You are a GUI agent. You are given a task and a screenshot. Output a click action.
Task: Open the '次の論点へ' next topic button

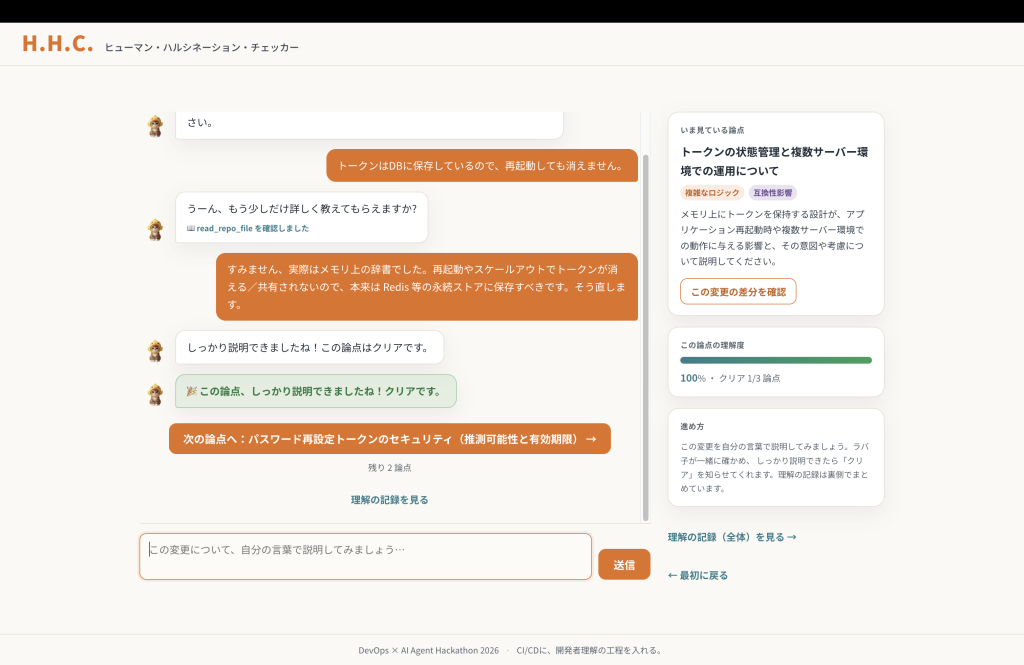point(390,439)
